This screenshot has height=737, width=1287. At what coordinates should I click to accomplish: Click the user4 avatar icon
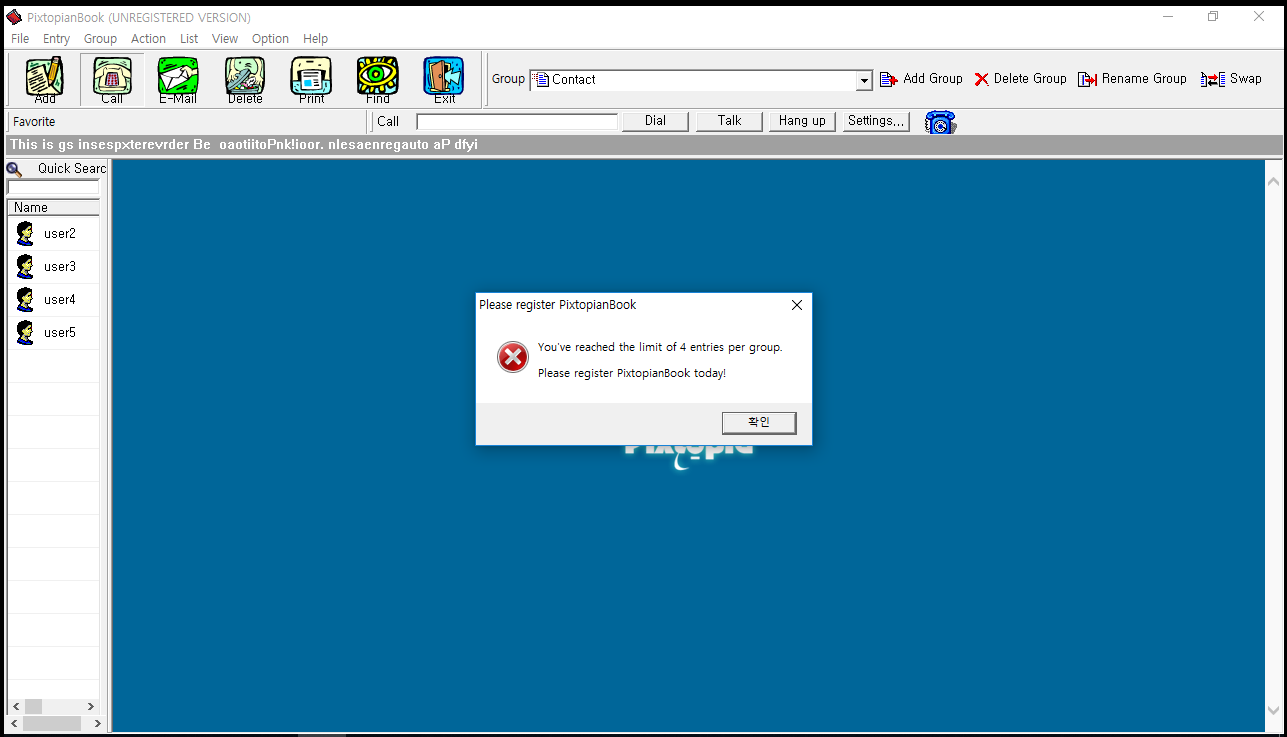25,300
